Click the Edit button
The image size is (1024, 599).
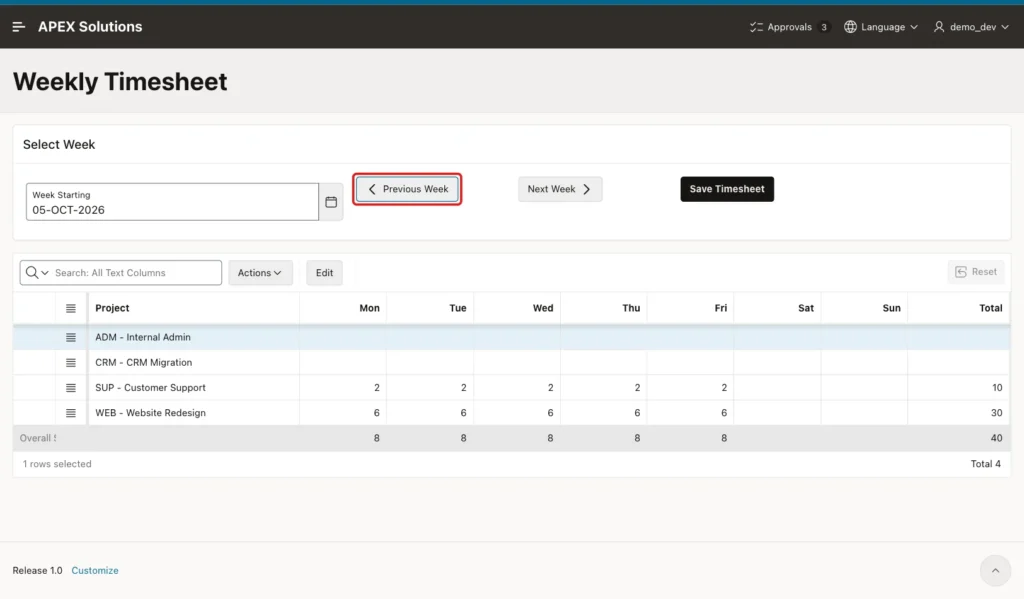pyautogui.click(x=325, y=272)
